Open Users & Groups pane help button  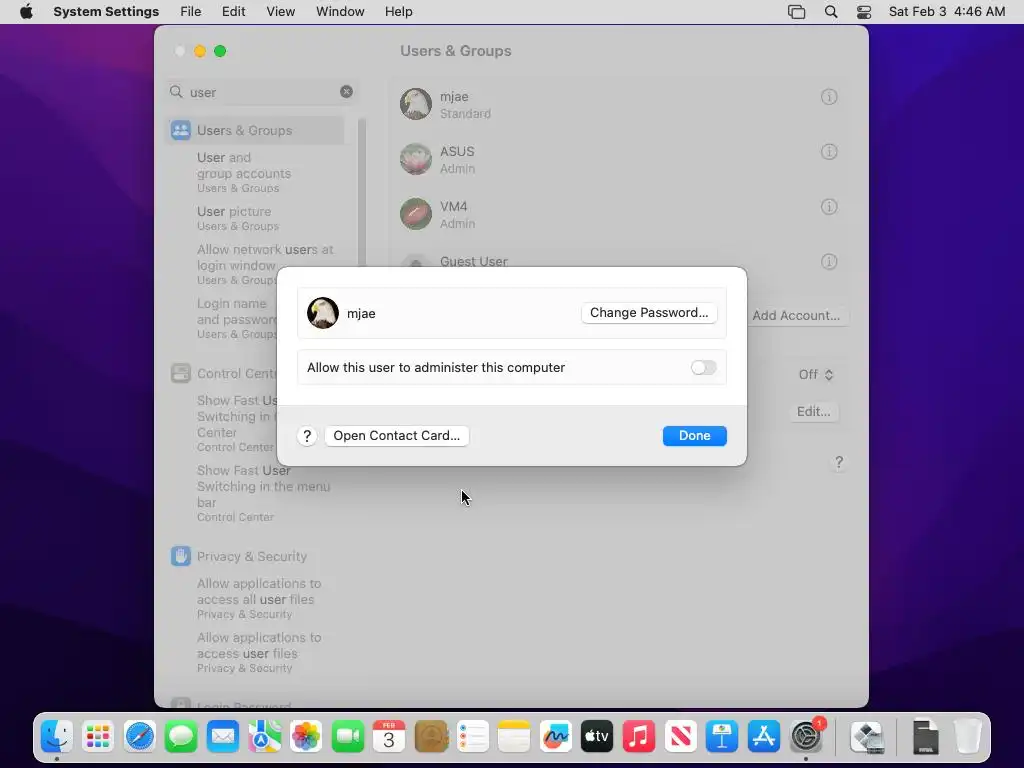839,463
